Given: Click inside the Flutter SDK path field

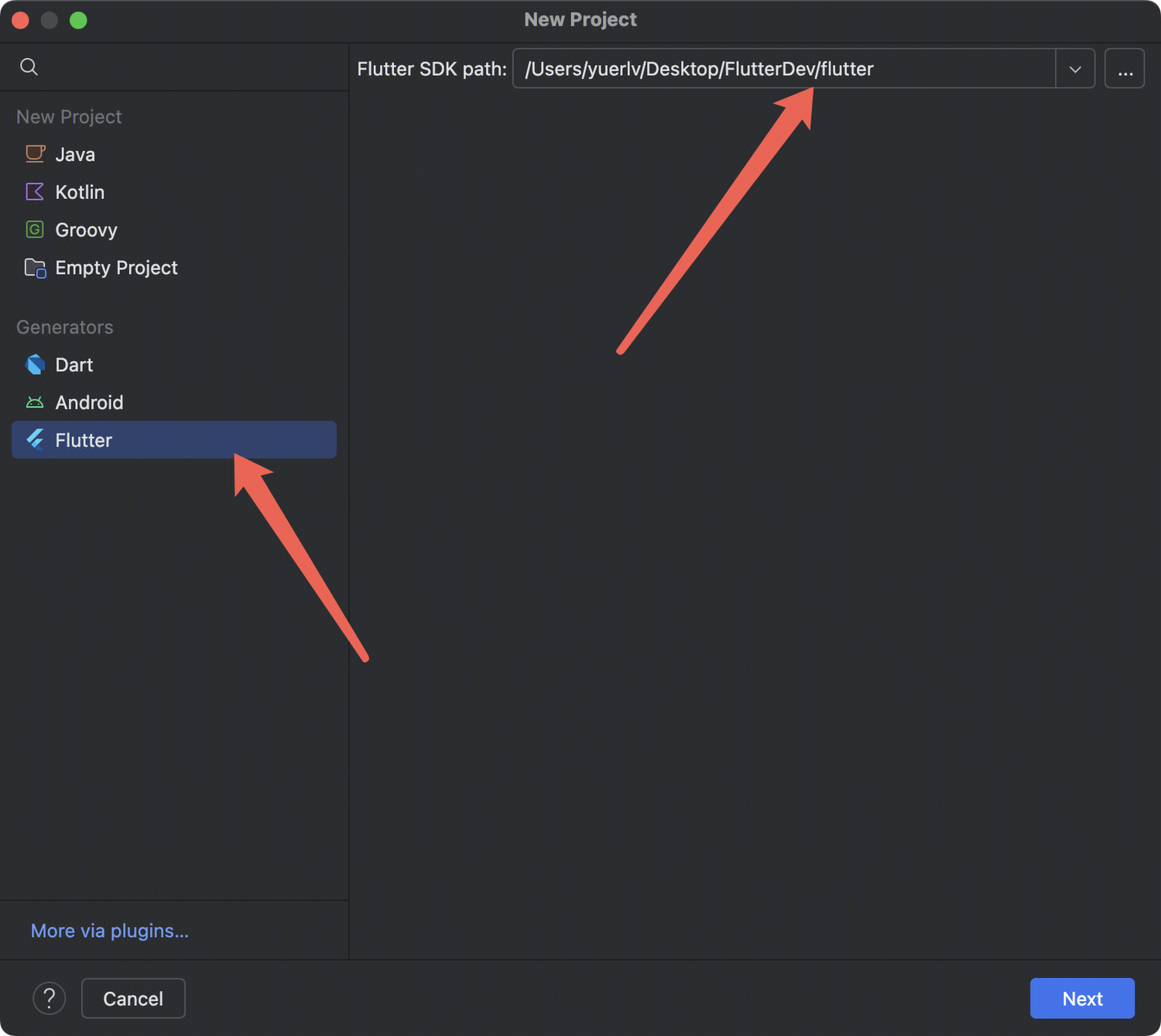Looking at the screenshot, I should click(782, 69).
